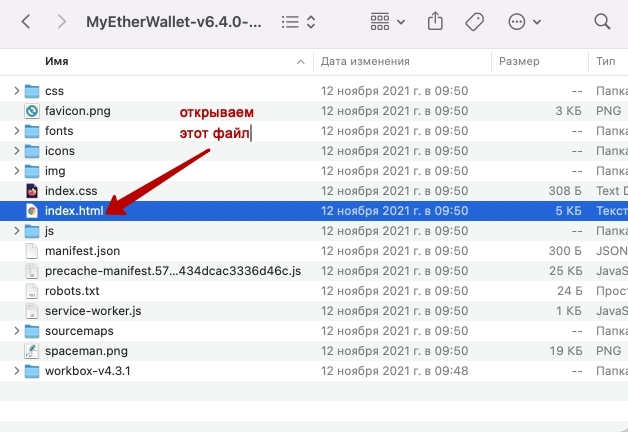Click the 25 КБ size value

pos(566,271)
